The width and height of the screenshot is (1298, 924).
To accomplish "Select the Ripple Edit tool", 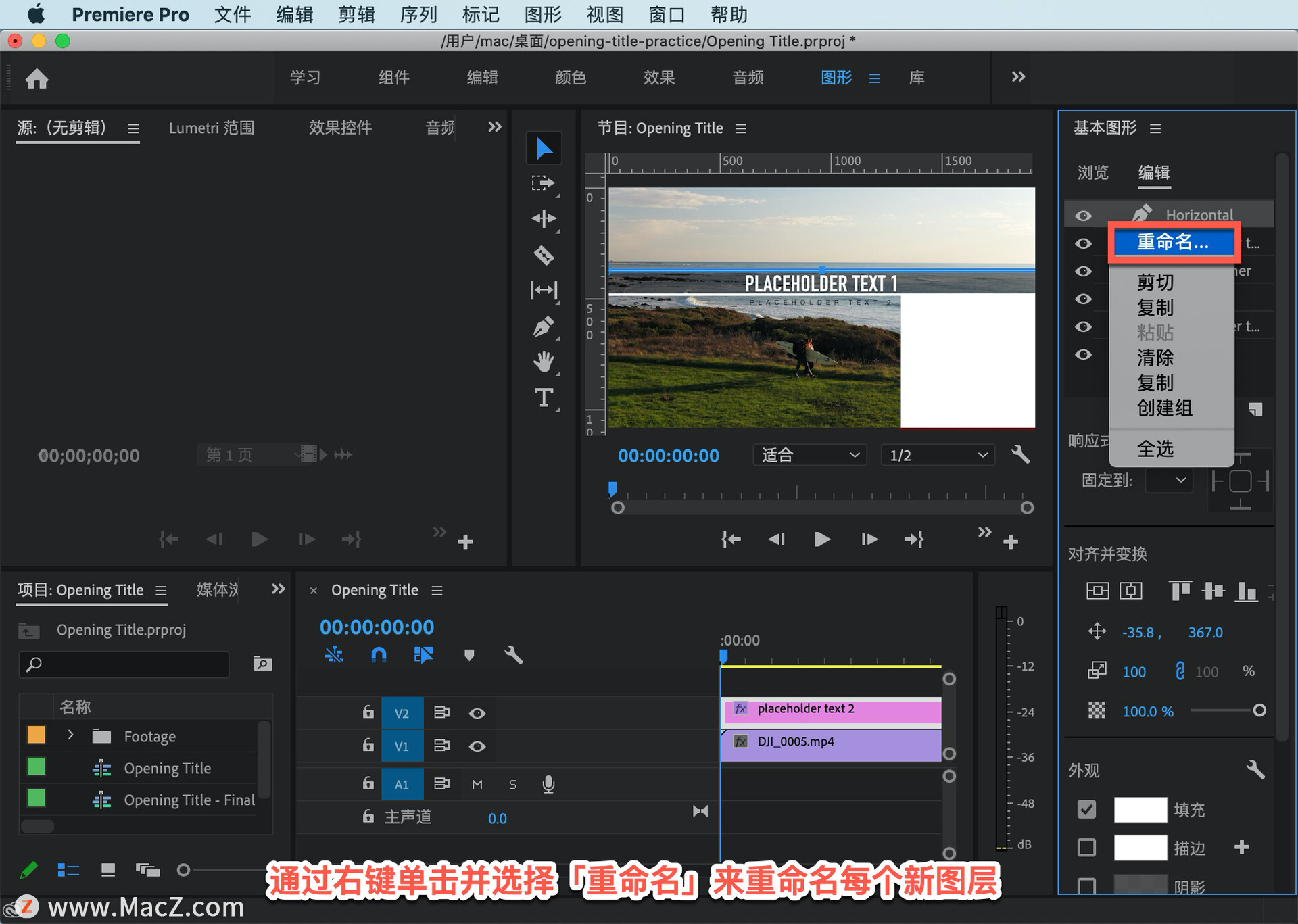I will point(544,218).
